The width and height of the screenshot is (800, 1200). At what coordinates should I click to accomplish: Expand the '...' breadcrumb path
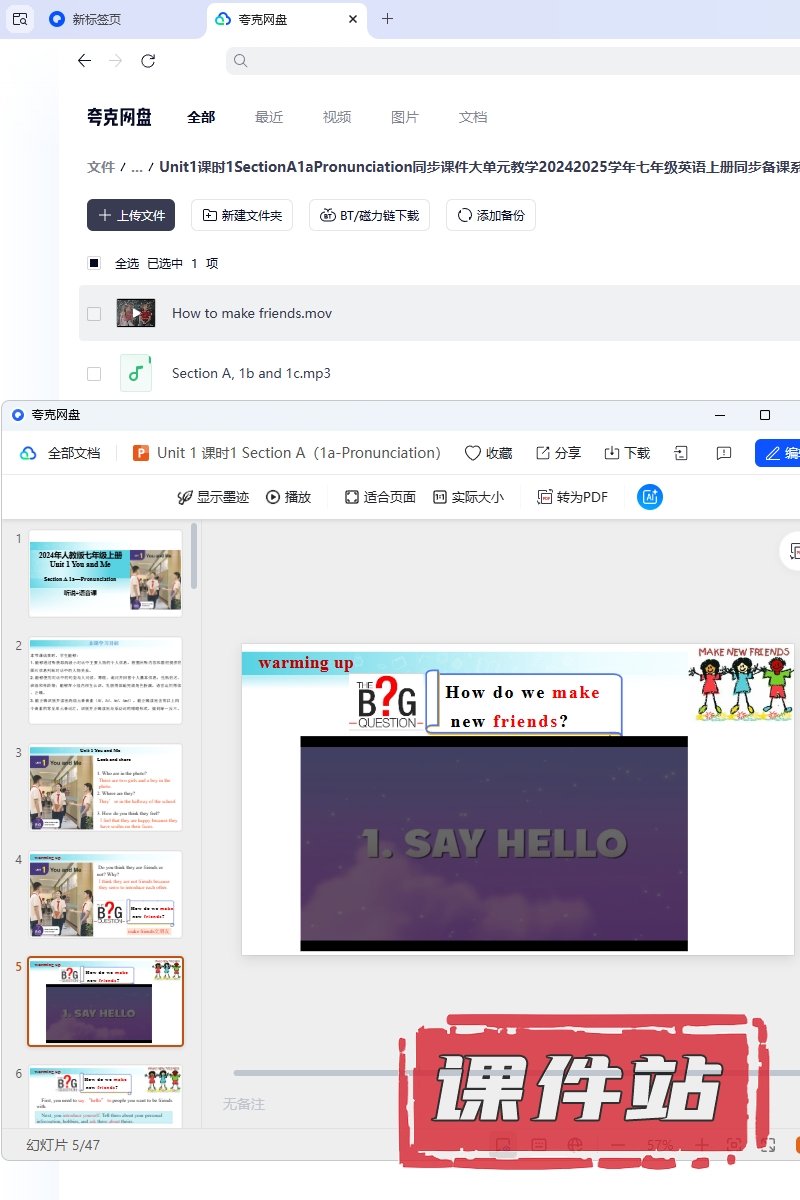tap(137, 167)
